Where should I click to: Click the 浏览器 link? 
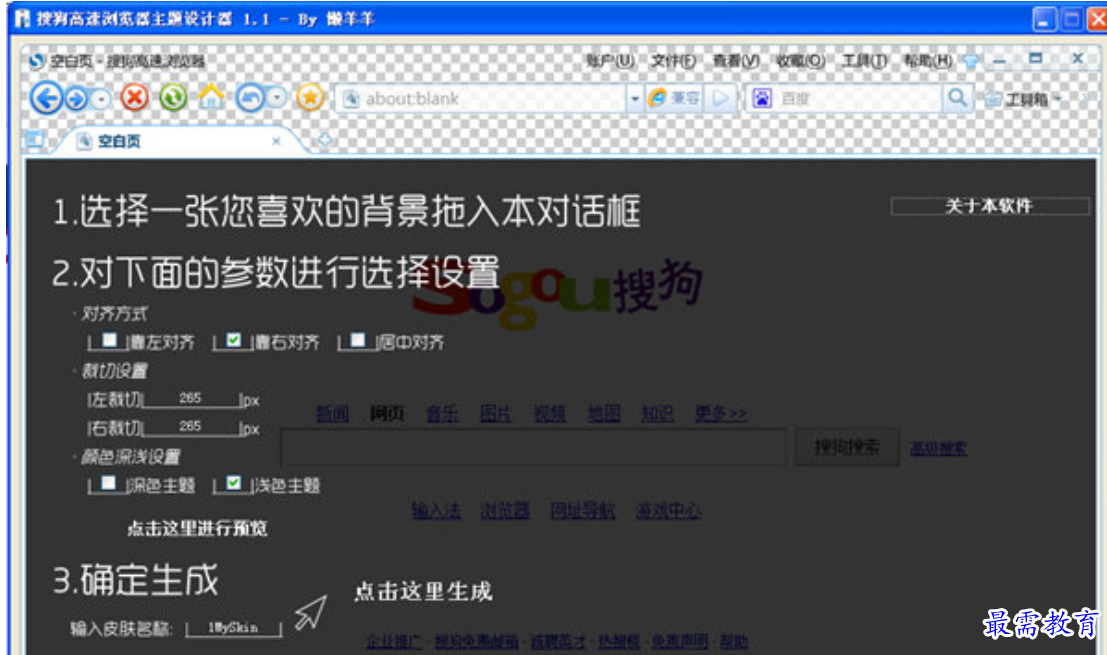coord(505,510)
